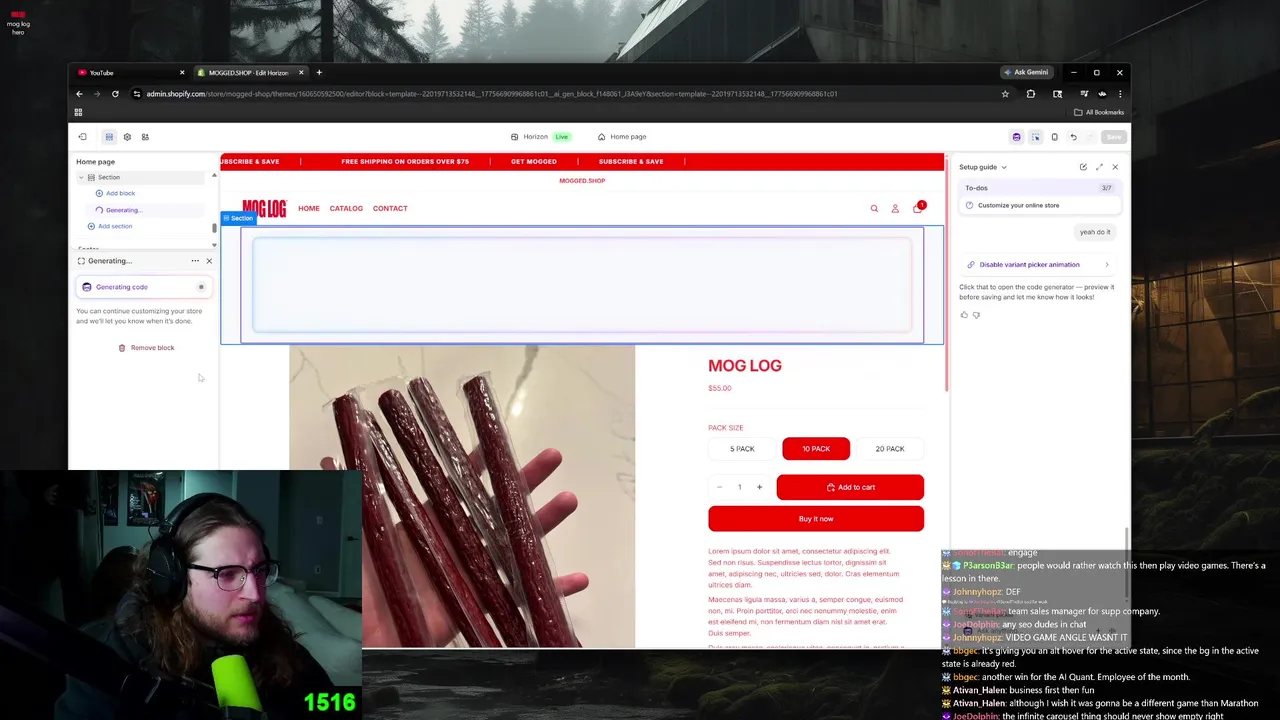Click the product image of meat sticks
This screenshot has width=1280, height=720.
pos(462,497)
